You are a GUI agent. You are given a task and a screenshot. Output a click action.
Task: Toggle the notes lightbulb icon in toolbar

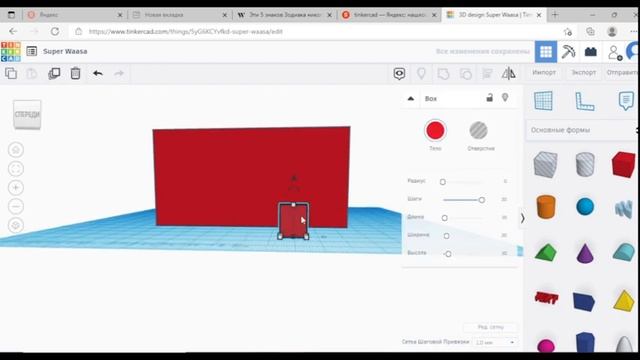[x=421, y=73]
